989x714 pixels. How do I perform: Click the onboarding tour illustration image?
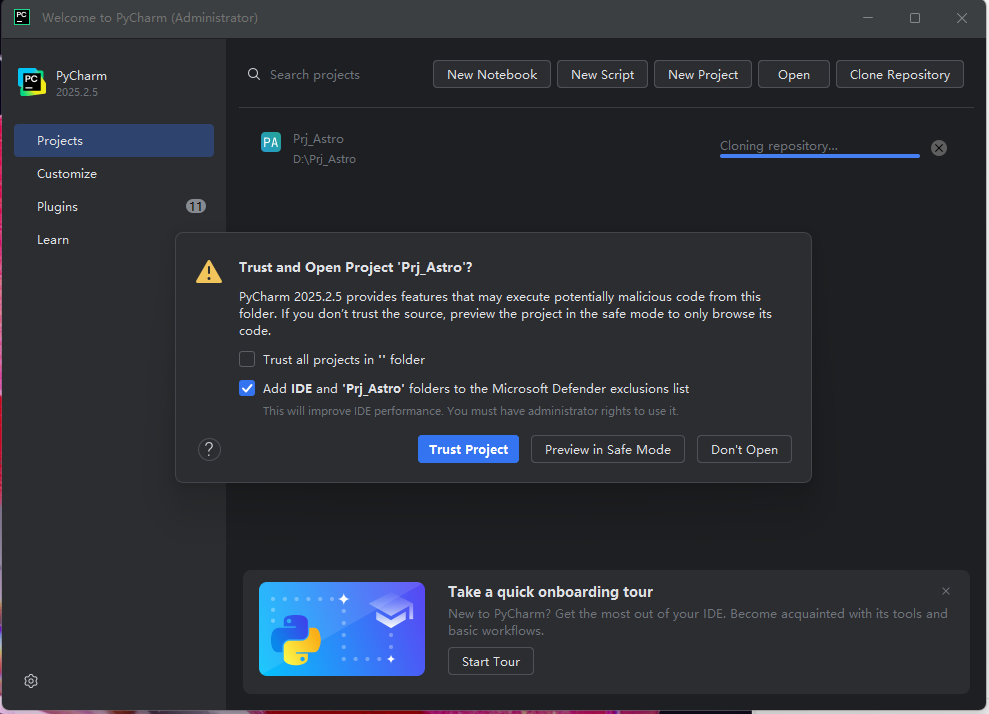tap(342, 629)
